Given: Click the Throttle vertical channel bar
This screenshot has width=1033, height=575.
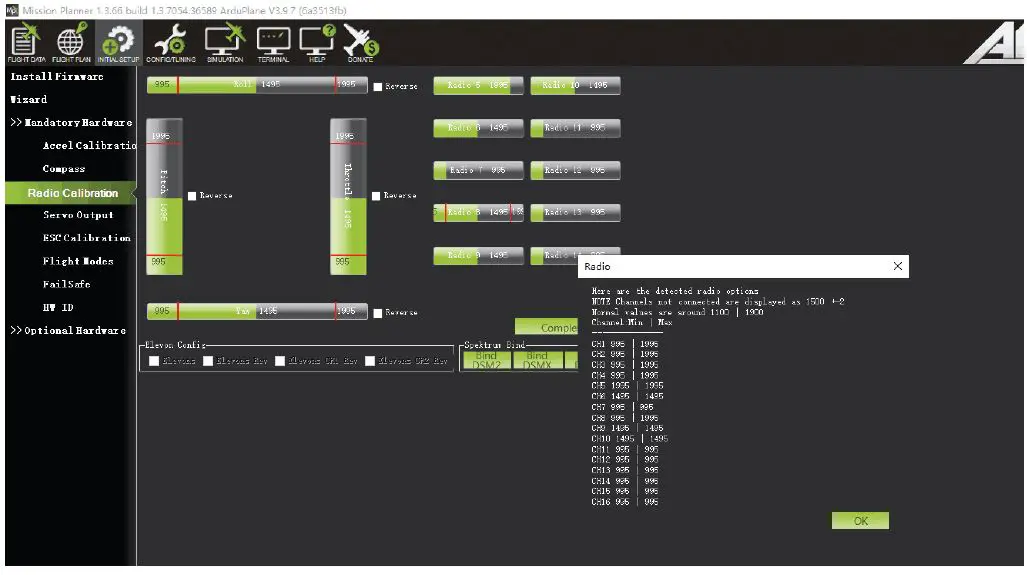Looking at the screenshot, I should (x=348, y=196).
